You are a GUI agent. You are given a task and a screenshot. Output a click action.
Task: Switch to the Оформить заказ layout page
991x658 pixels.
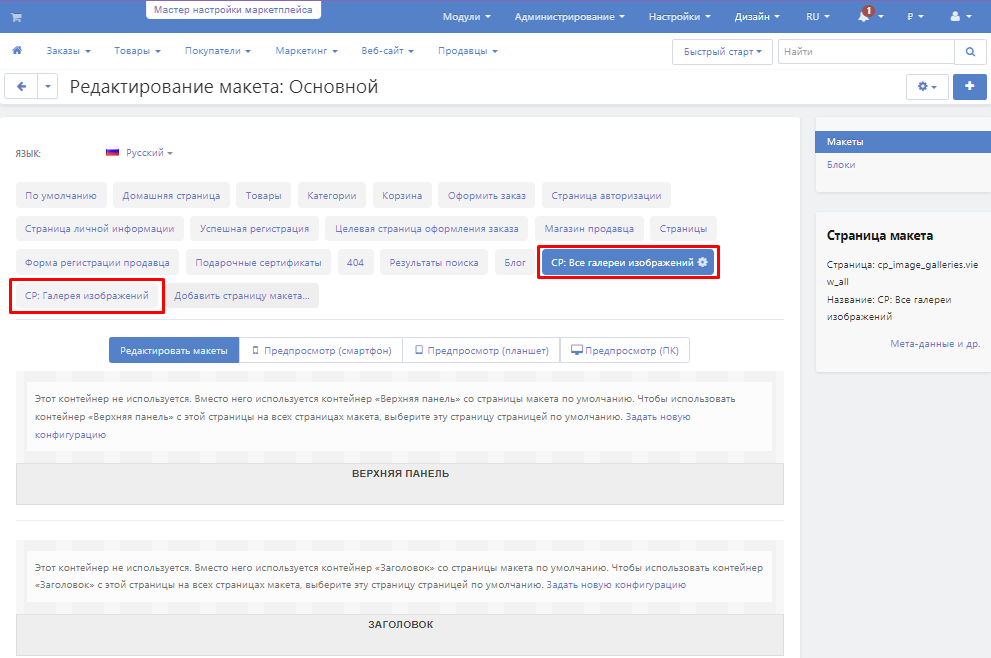487,195
